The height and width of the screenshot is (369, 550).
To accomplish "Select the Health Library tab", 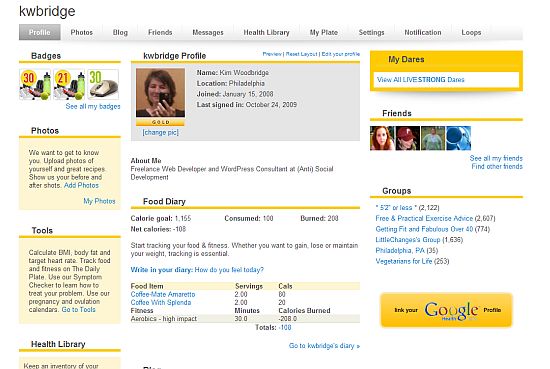I will [266, 32].
